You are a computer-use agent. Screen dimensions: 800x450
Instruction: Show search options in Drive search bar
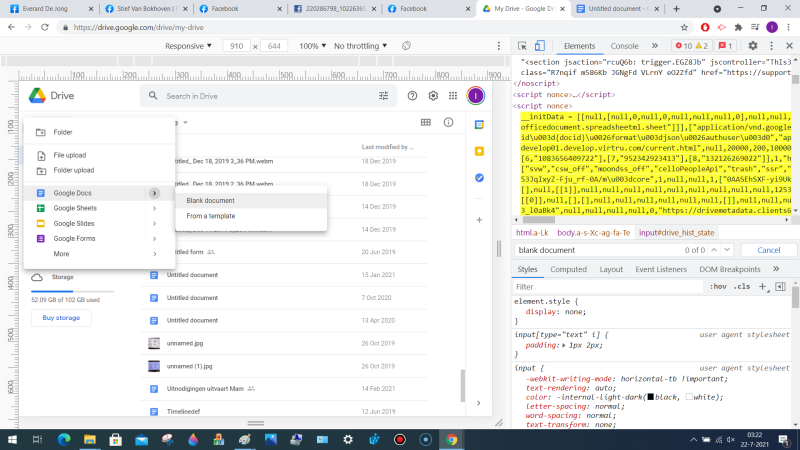383,96
